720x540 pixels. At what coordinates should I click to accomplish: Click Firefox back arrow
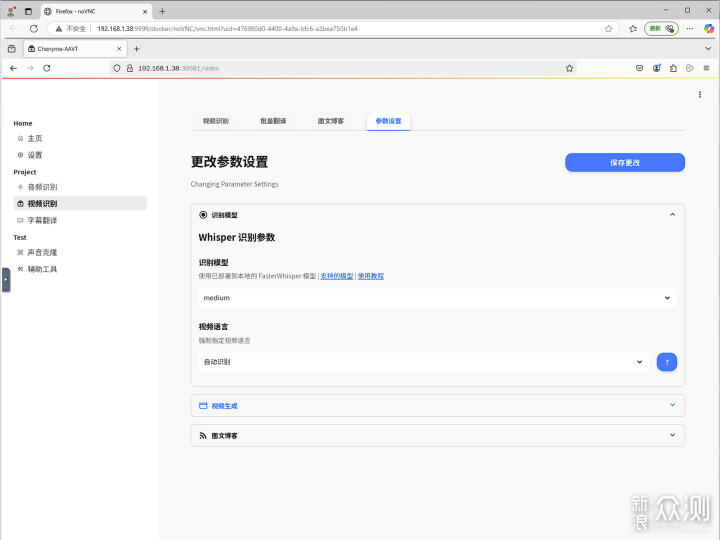[13, 68]
